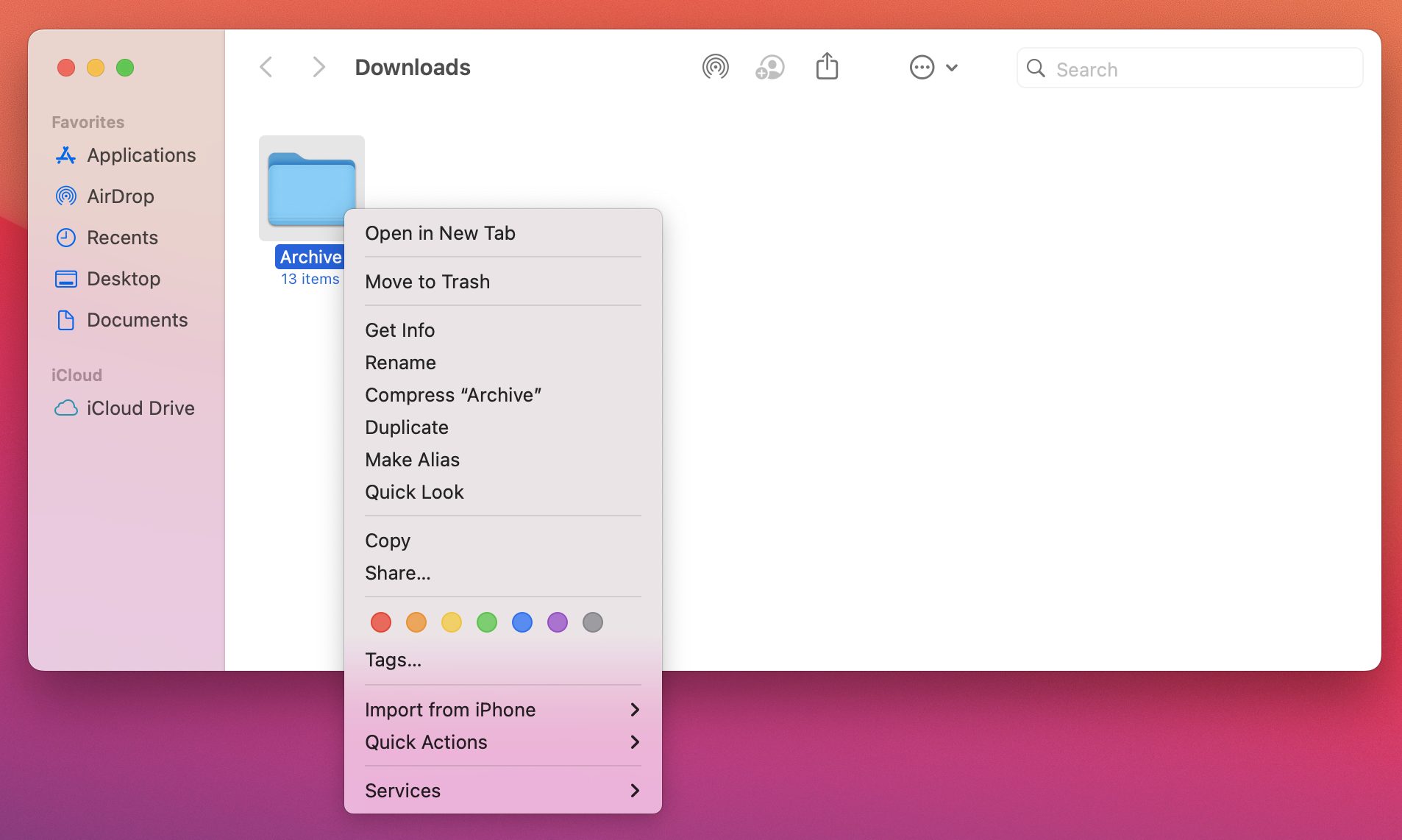Open the more actions ellipsis menu
This screenshot has height=840, width=1402.
point(933,67)
